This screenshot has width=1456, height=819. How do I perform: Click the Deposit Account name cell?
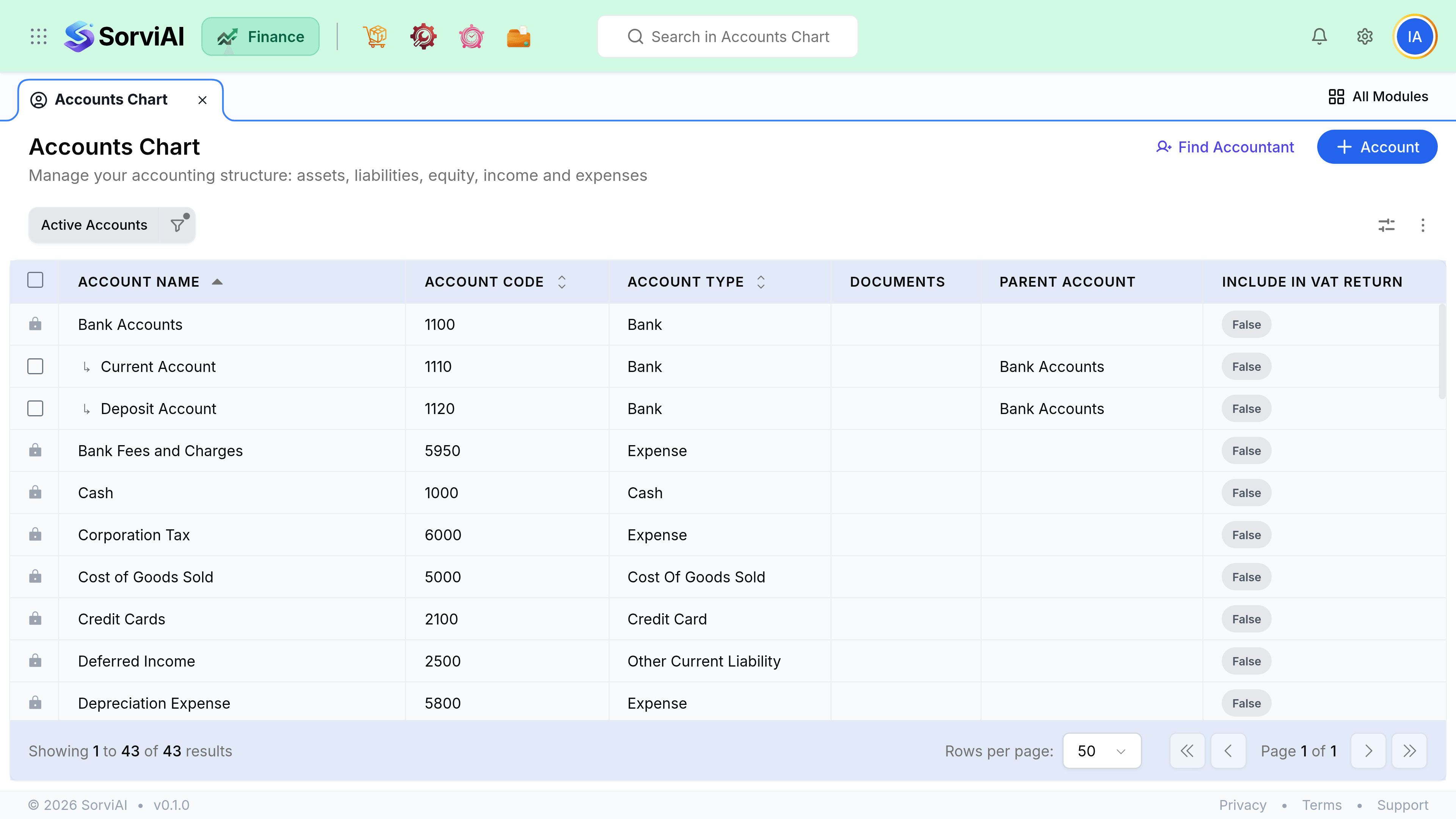158,409
